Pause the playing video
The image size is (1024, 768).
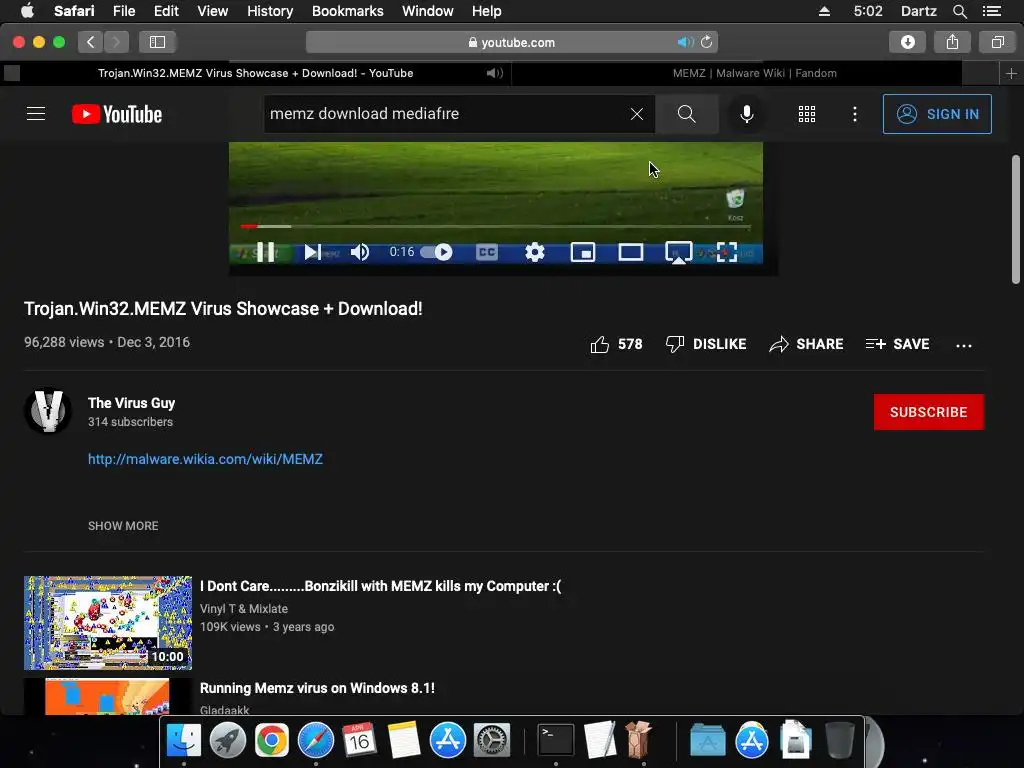point(265,252)
